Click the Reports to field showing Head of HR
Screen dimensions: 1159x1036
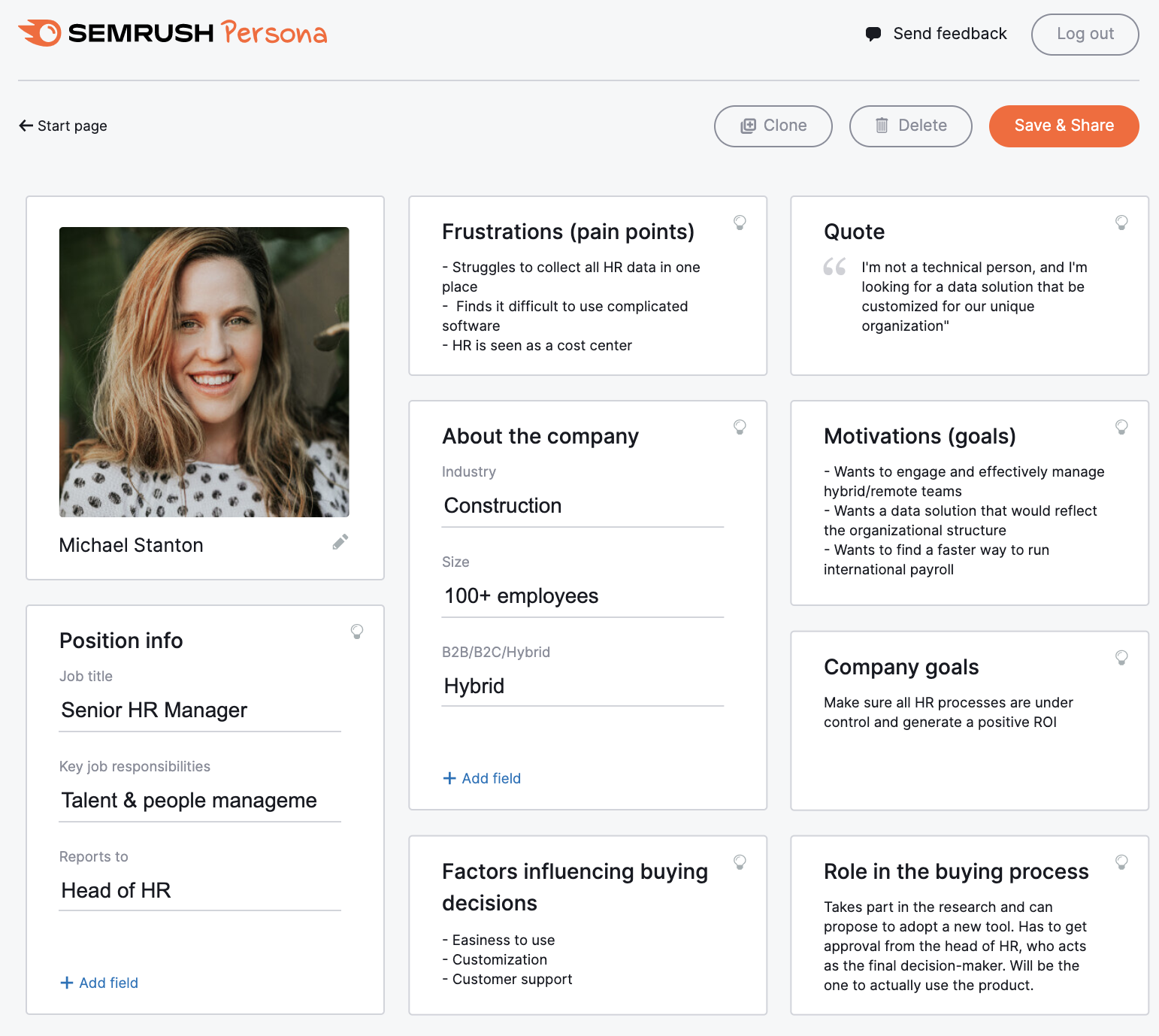(199, 890)
